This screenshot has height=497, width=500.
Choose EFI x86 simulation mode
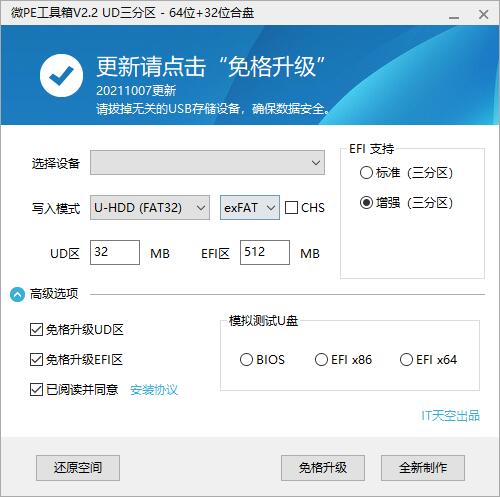pyautogui.click(x=321, y=360)
